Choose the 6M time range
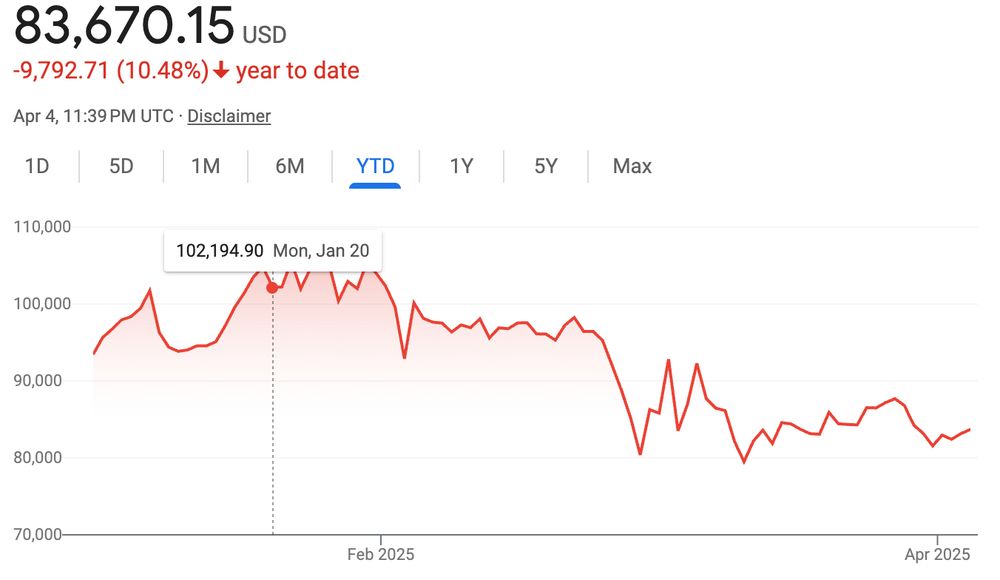 click(290, 167)
